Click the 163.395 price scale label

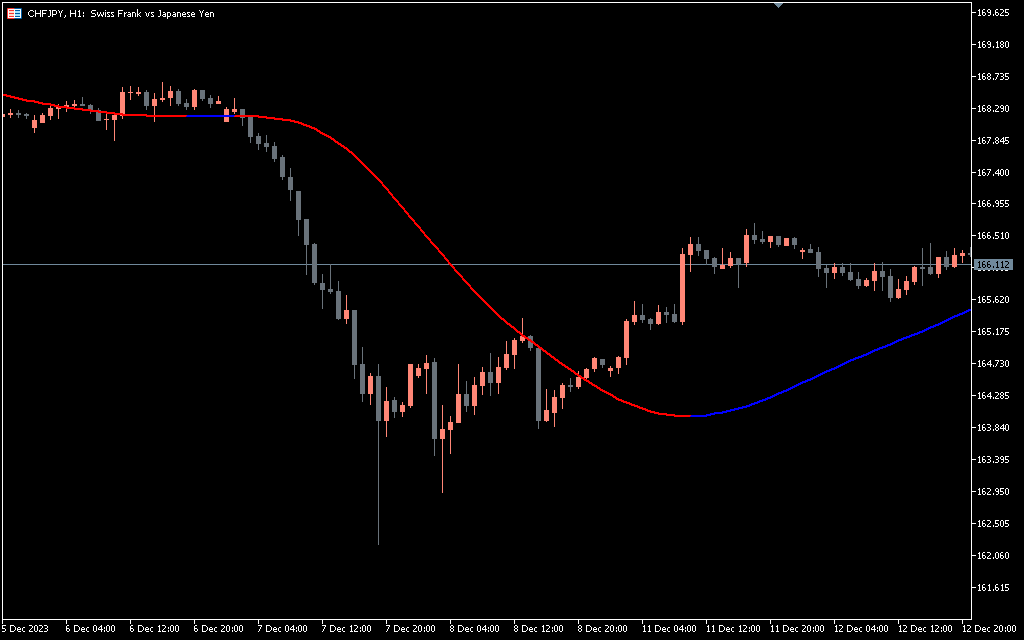pos(993,460)
